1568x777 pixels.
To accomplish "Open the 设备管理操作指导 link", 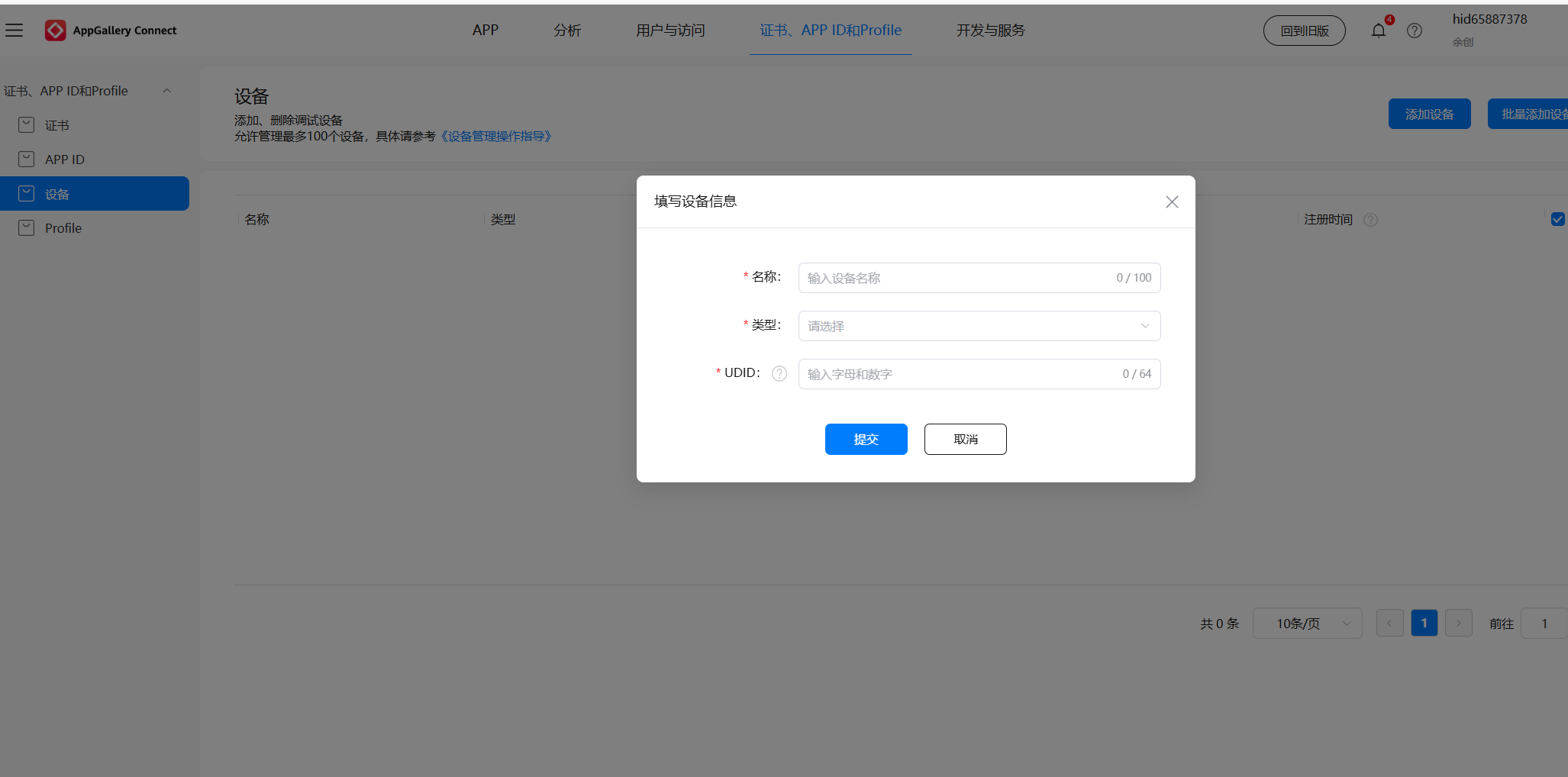I will [496, 137].
